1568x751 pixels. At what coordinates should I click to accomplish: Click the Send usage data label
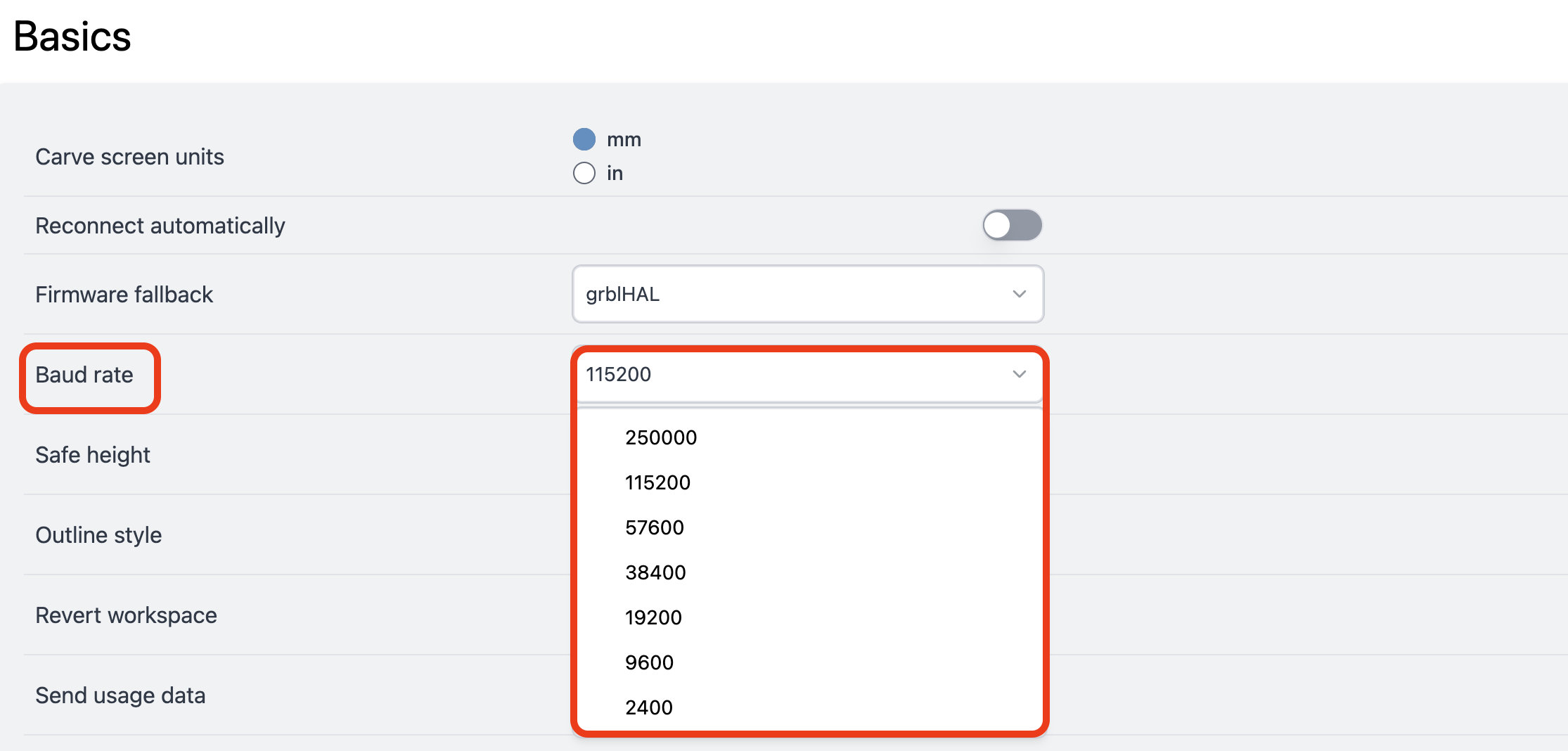click(x=120, y=695)
